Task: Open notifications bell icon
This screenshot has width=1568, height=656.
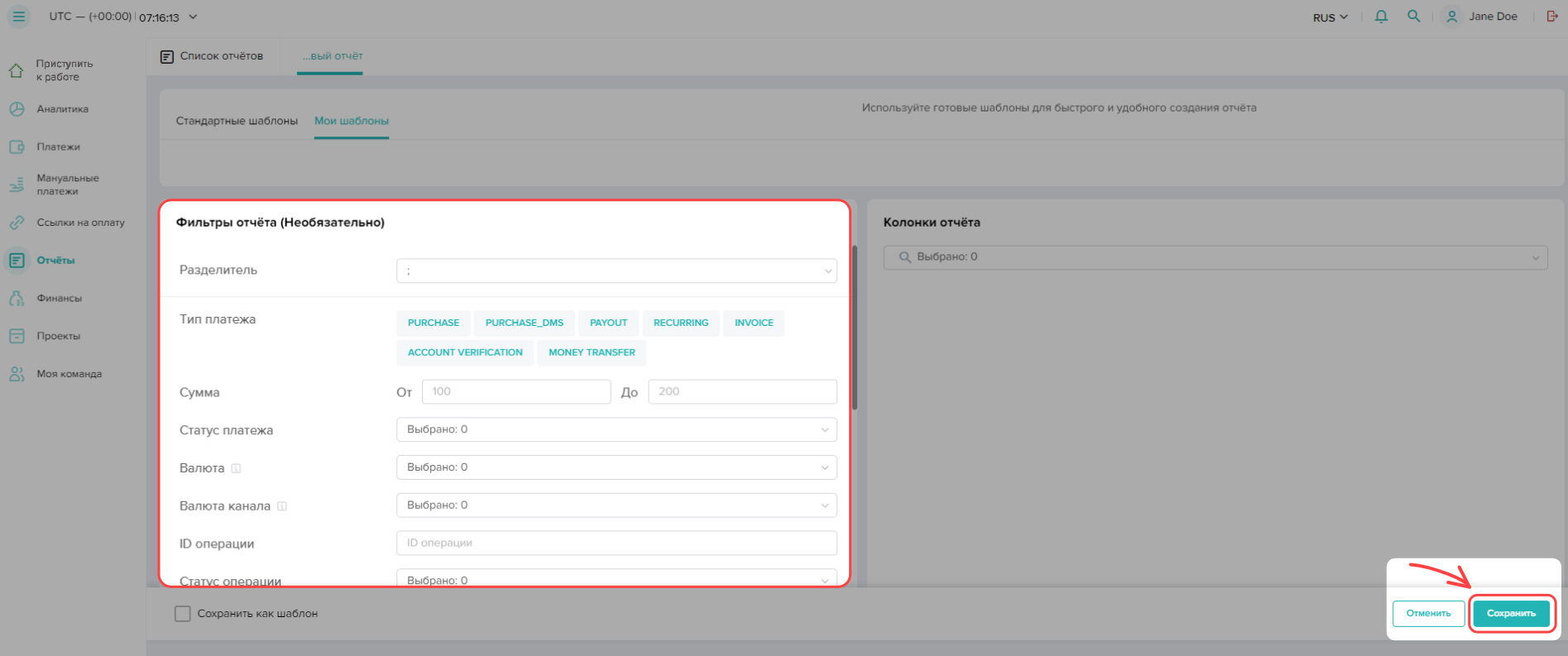Action: pyautogui.click(x=1381, y=17)
